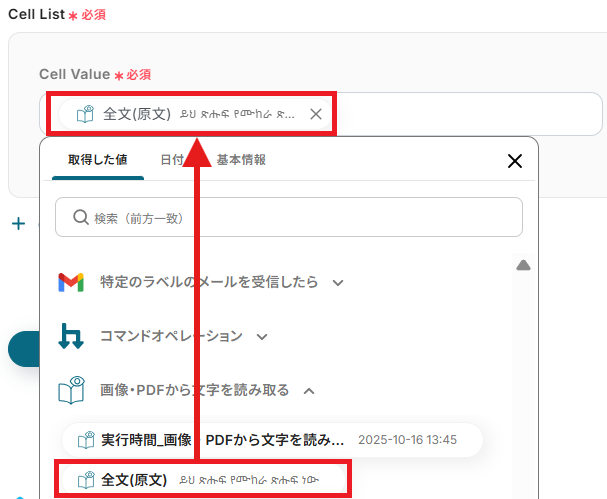The width and height of the screenshot is (607, 499).
Task: Click the scrollbar up arrow
Action: 523,265
